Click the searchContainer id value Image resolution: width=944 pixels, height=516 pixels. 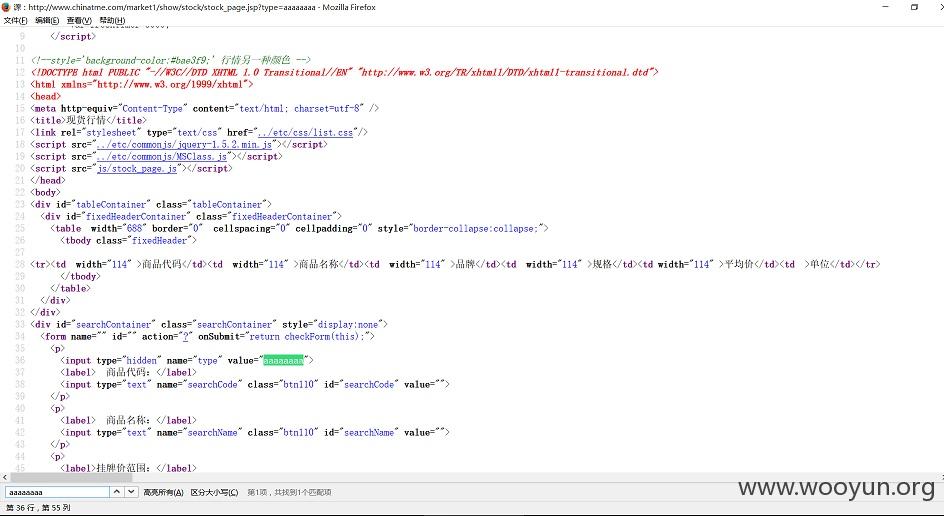point(113,325)
